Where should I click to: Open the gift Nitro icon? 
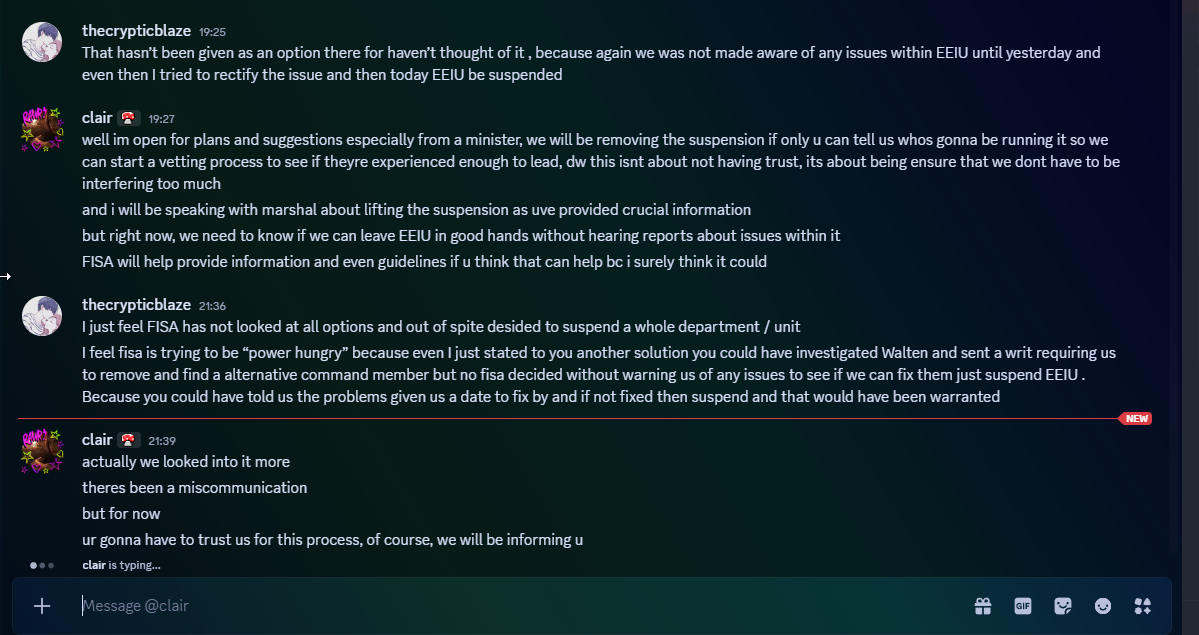(983, 606)
